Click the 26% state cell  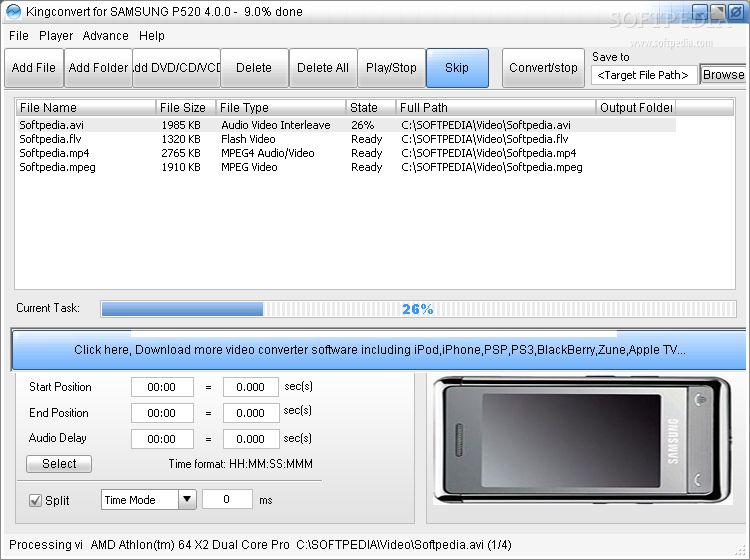pos(363,125)
